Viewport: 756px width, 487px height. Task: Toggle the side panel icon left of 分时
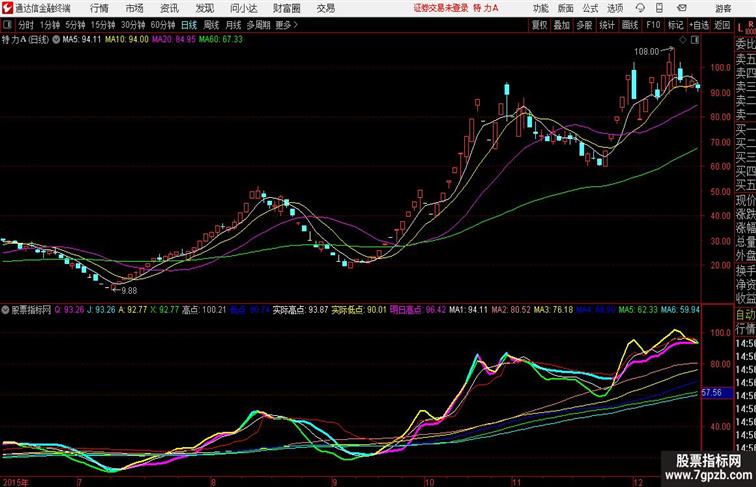[x=7, y=25]
